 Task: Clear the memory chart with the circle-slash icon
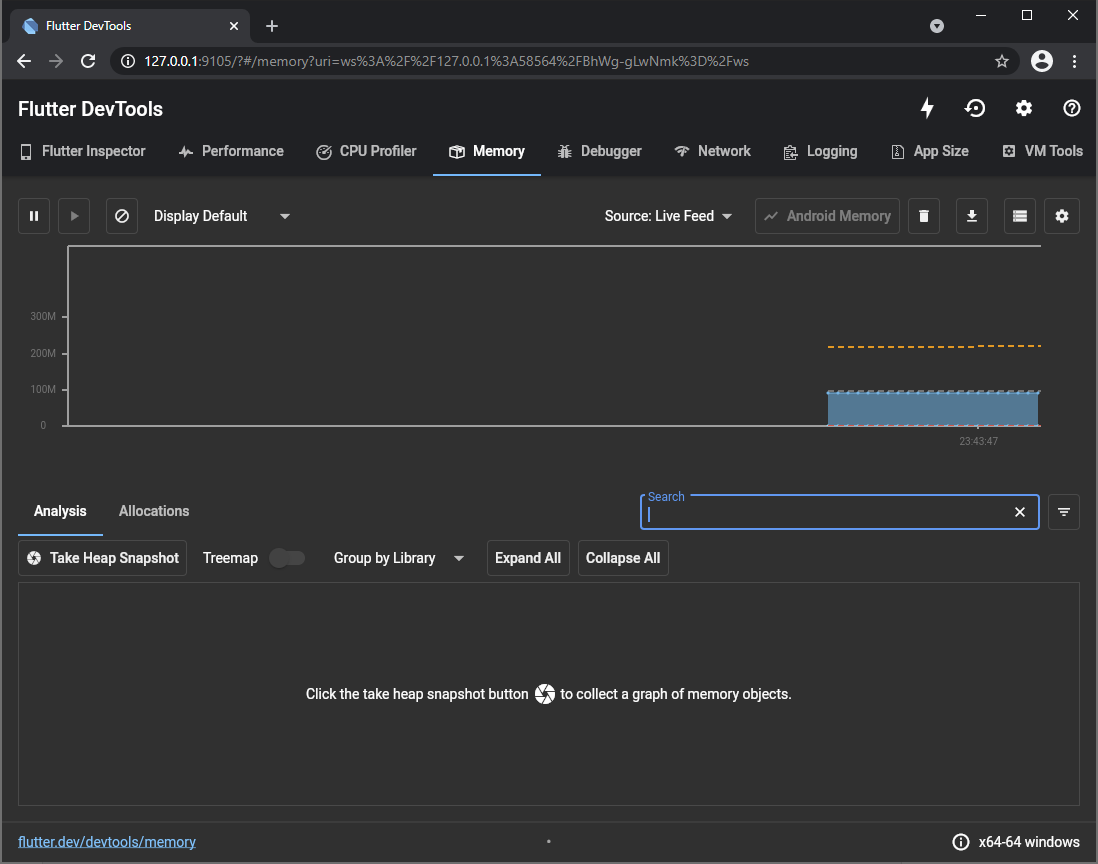tap(122, 216)
